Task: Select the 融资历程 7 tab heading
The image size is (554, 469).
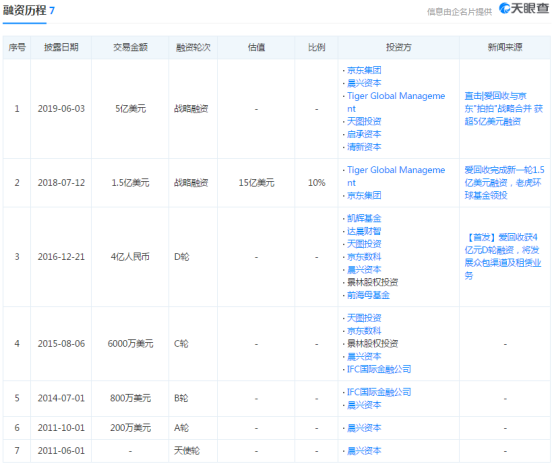Action: coord(29,11)
